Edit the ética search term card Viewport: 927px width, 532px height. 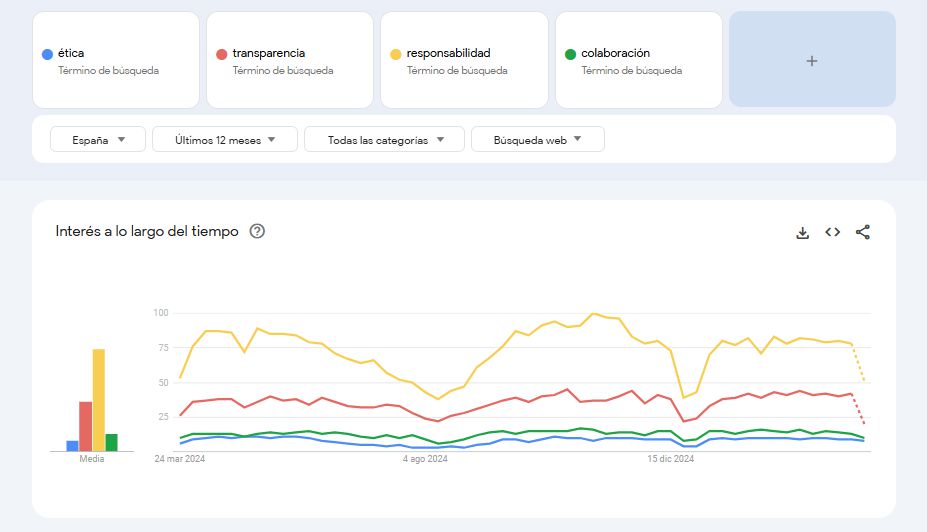coord(116,60)
